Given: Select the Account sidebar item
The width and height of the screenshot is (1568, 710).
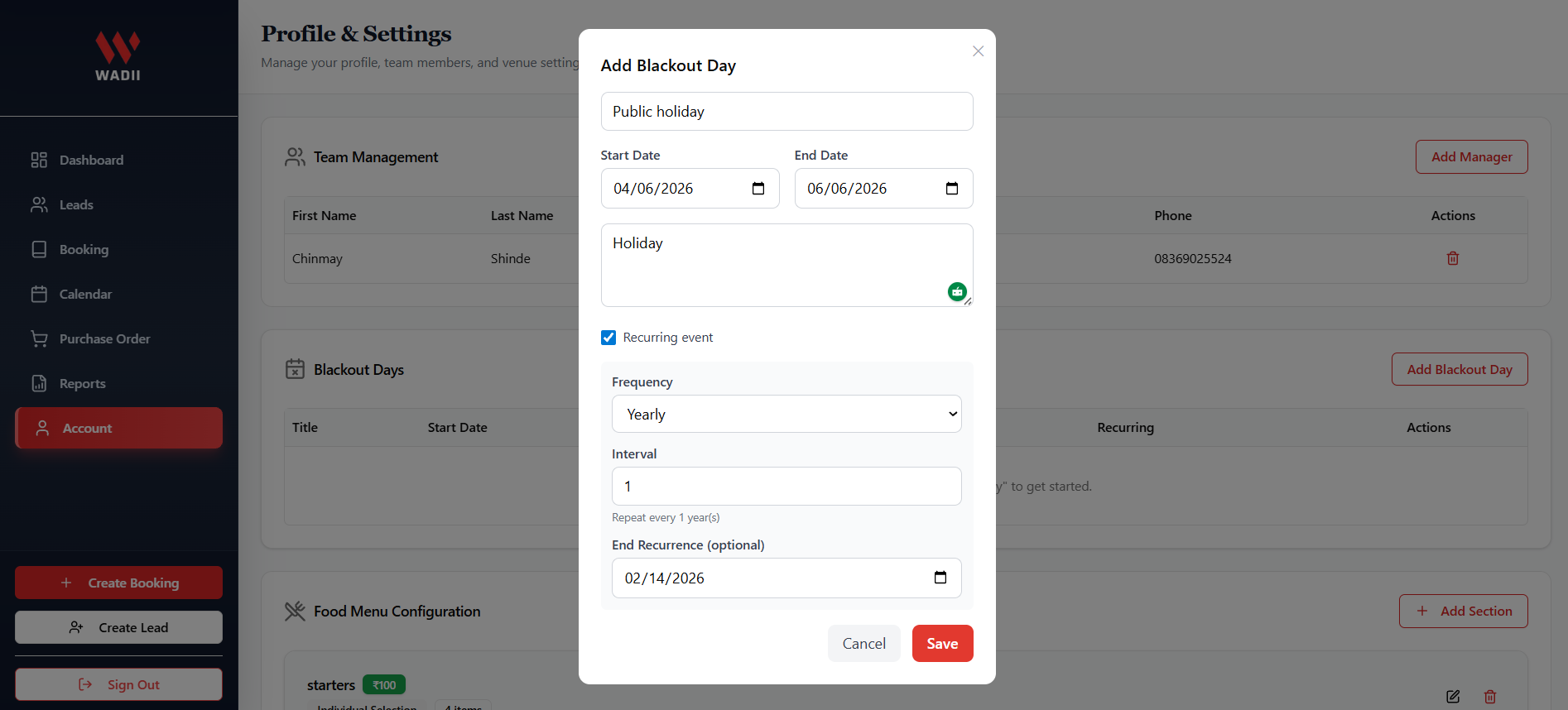Looking at the screenshot, I should pos(118,428).
